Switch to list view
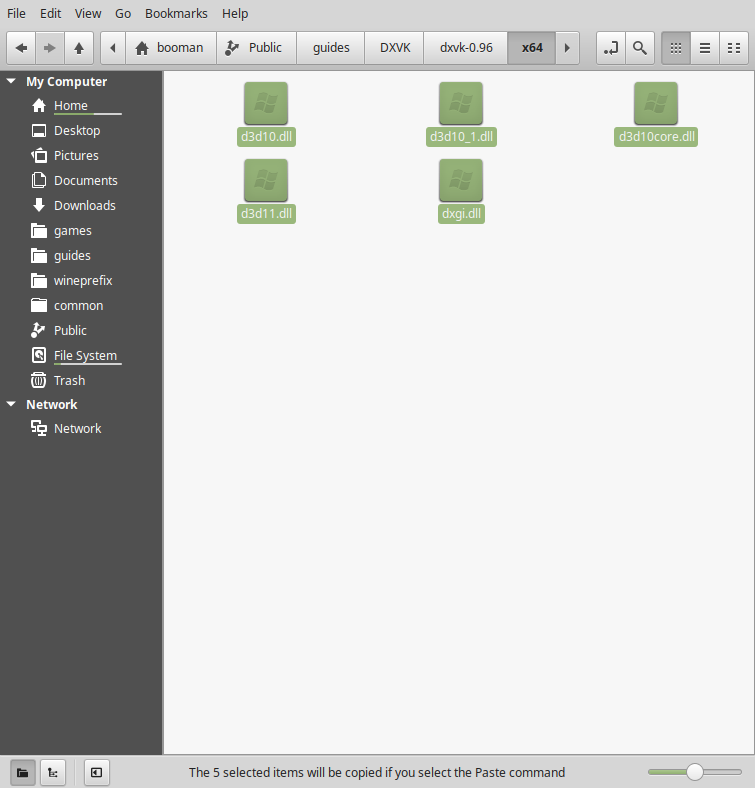755x788 pixels. point(705,48)
